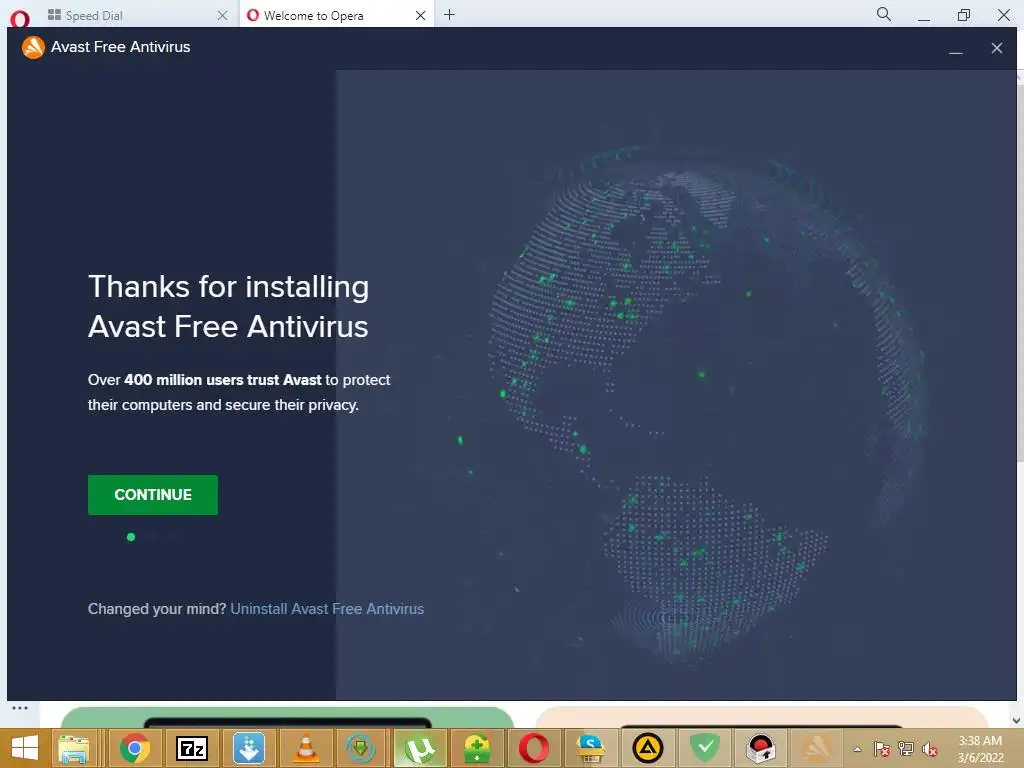Click the Opera search tabs magnifier icon
1024x768 pixels.
pyautogui.click(x=884, y=14)
